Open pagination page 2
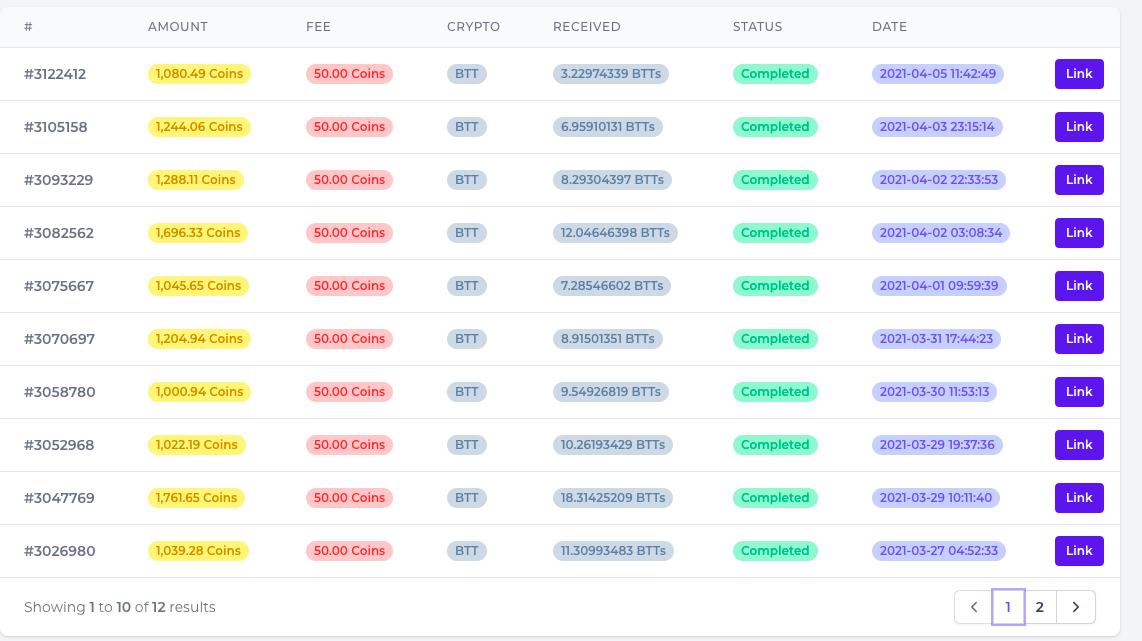 pyautogui.click(x=1040, y=607)
